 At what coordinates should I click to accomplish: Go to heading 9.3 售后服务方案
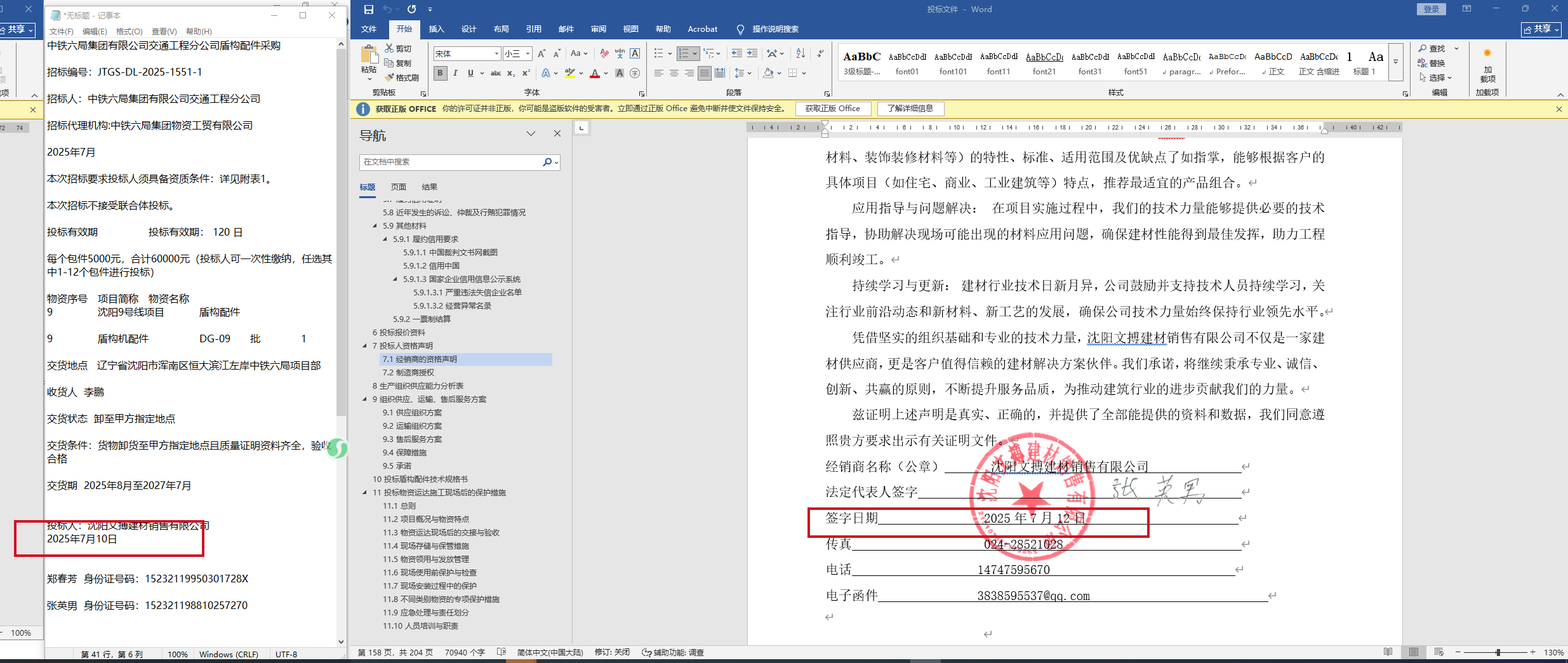(413, 439)
